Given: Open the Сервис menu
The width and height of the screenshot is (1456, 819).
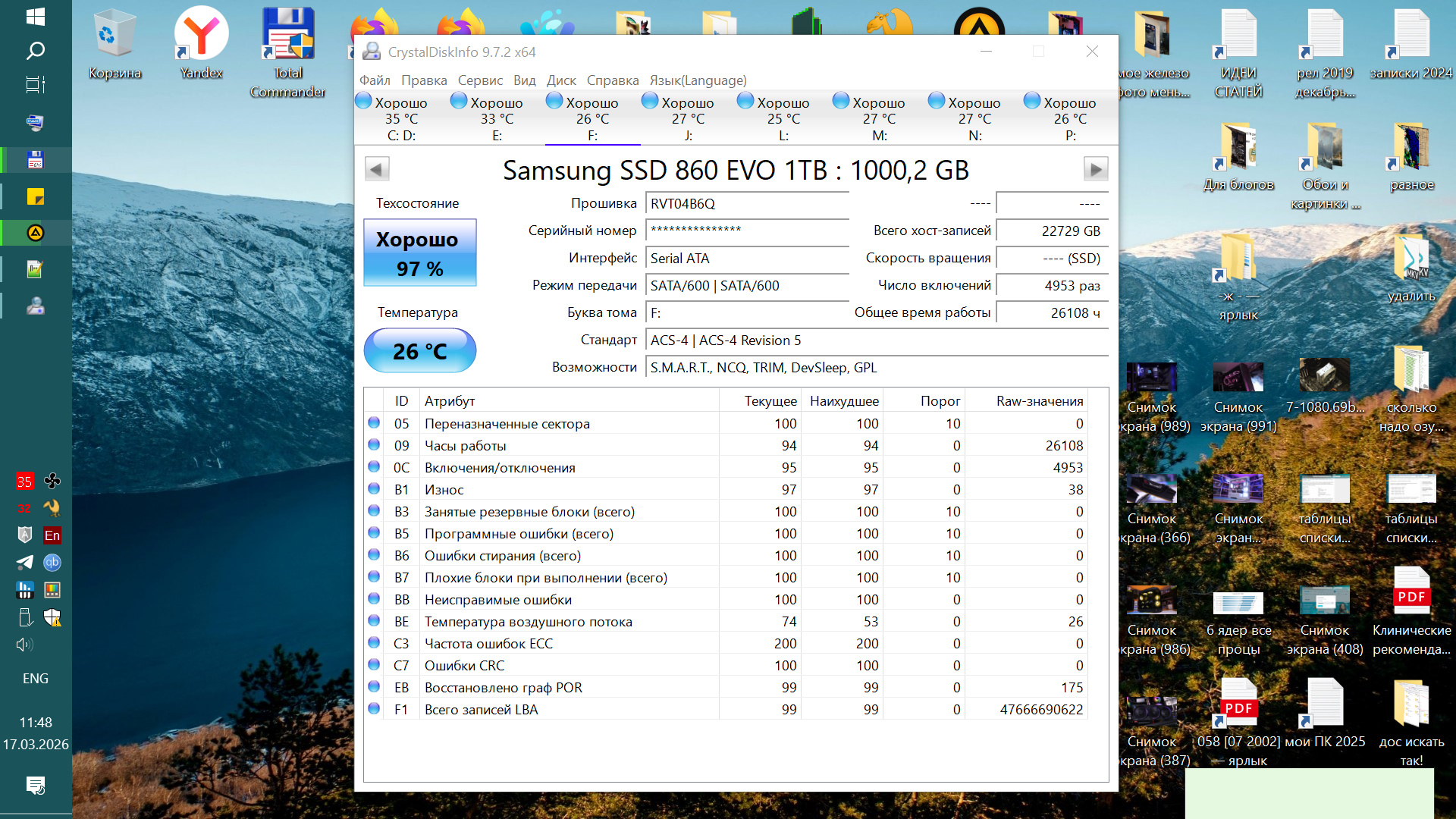Looking at the screenshot, I should [480, 80].
